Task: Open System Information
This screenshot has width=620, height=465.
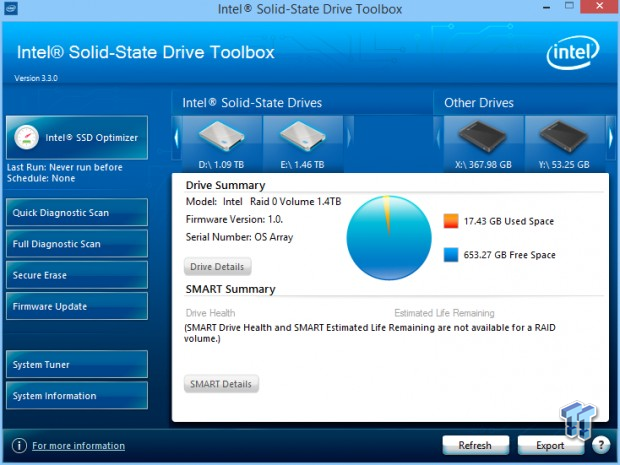Action: tap(77, 395)
